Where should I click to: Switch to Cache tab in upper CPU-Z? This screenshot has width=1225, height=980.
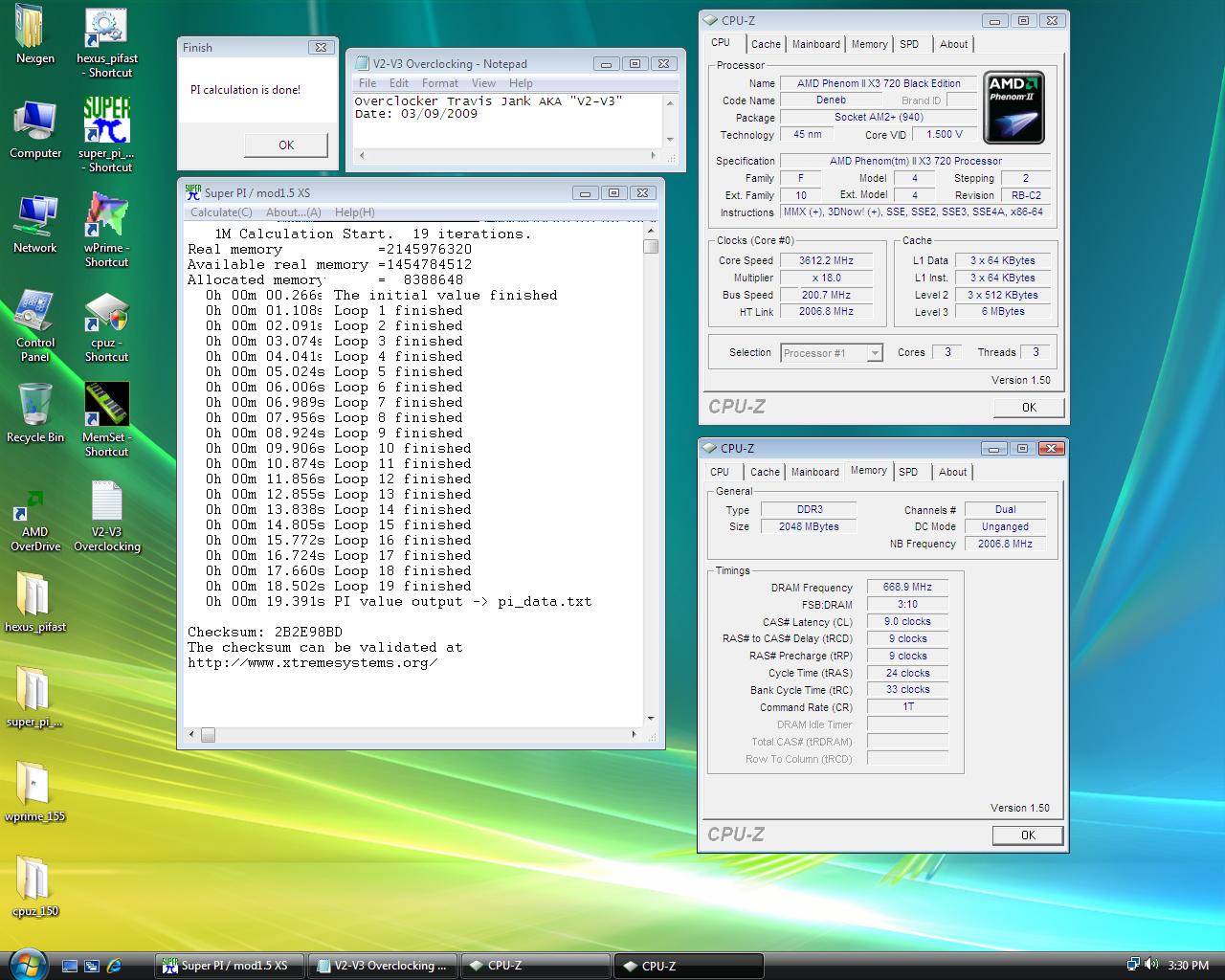point(766,44)
